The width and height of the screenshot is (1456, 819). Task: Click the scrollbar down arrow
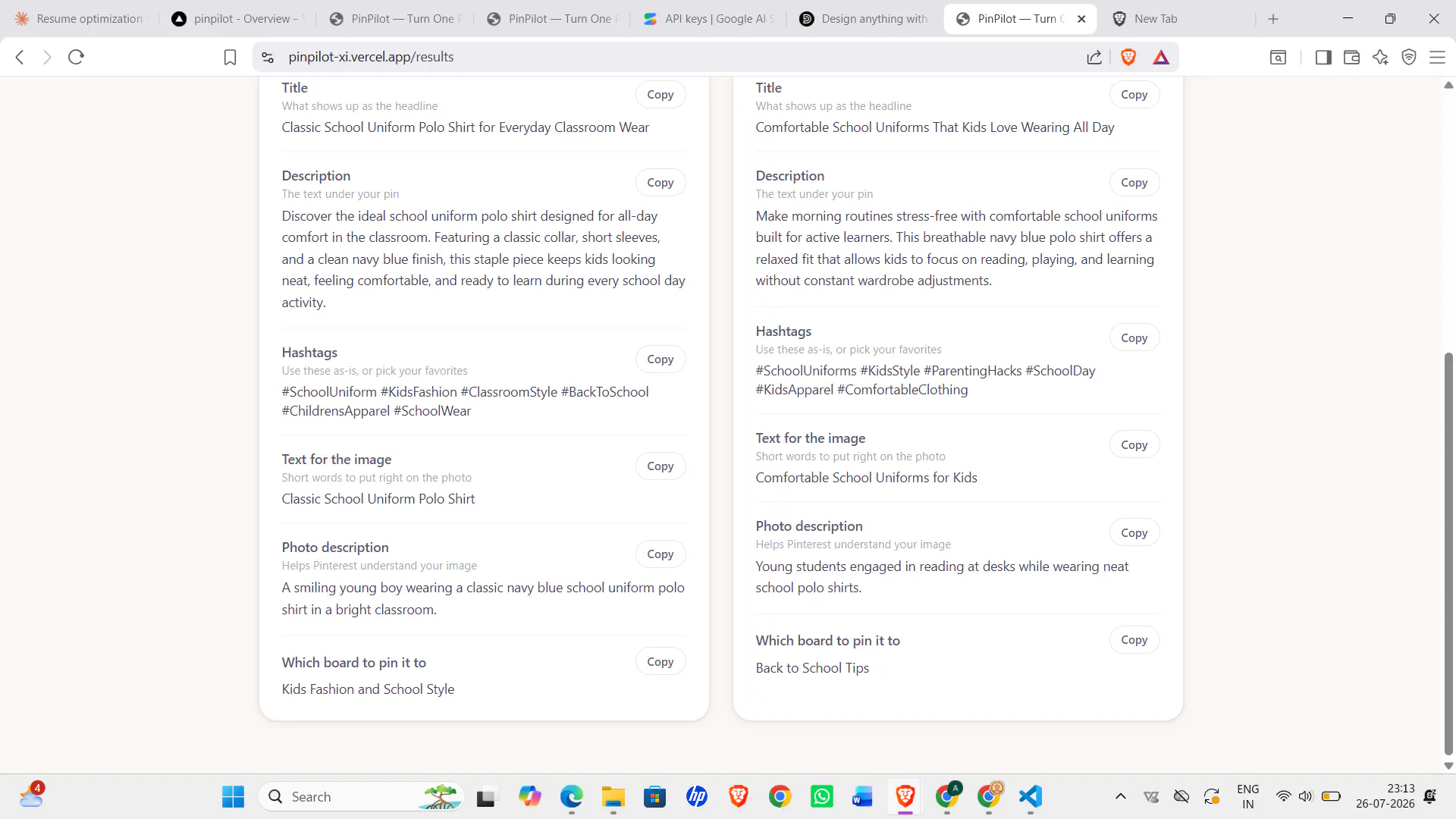click(x=1448, y=766)
